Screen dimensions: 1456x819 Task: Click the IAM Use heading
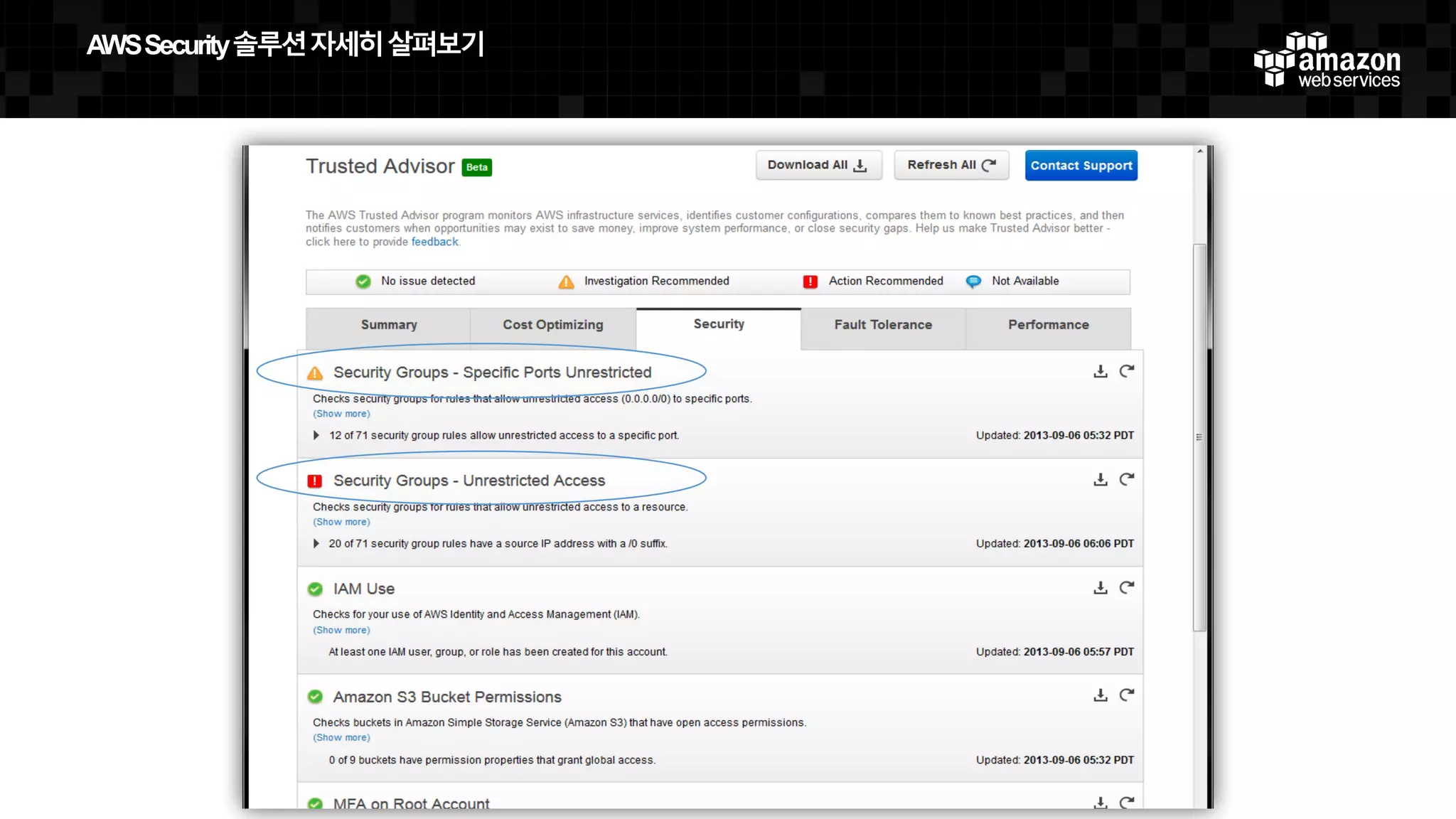coord(363,589)
